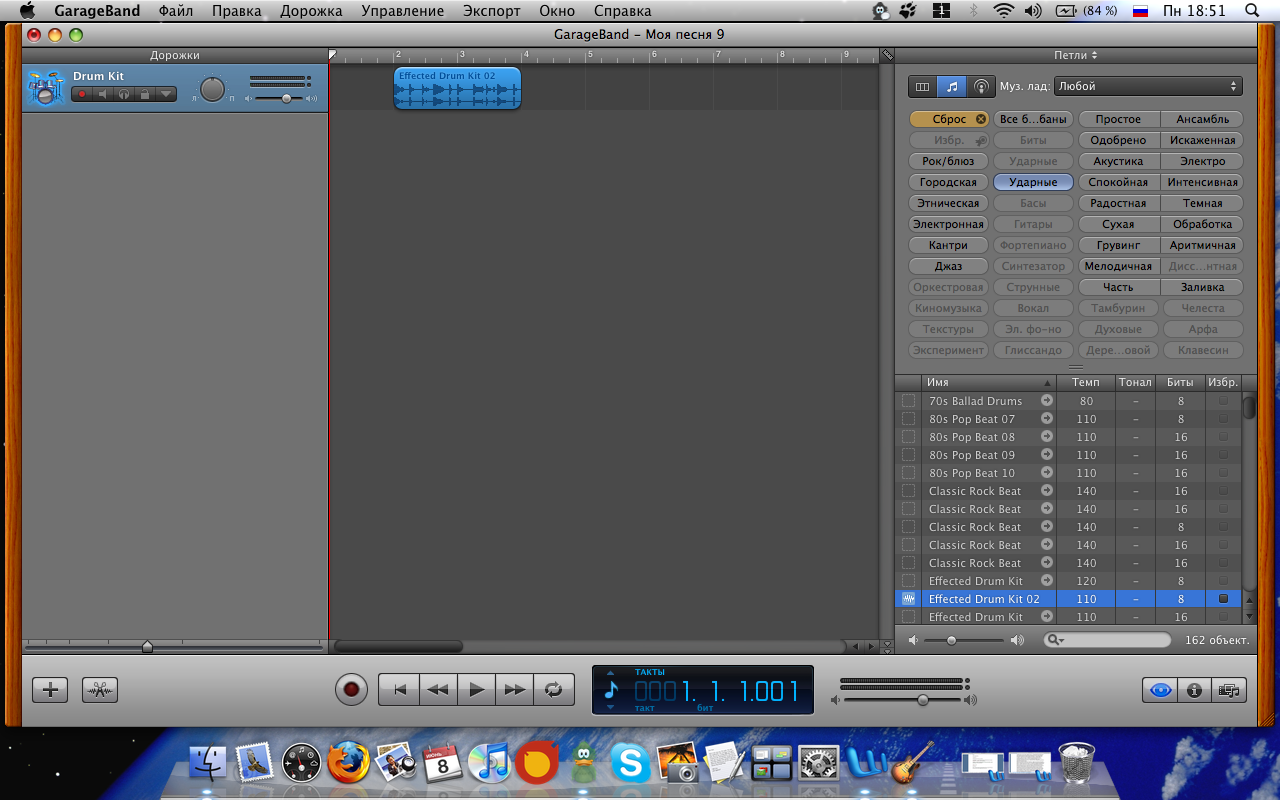Viewport: 1280px width, 800px height.
Task: Click the Drum Kit instrument icon
Action: [x=46, y=88]
